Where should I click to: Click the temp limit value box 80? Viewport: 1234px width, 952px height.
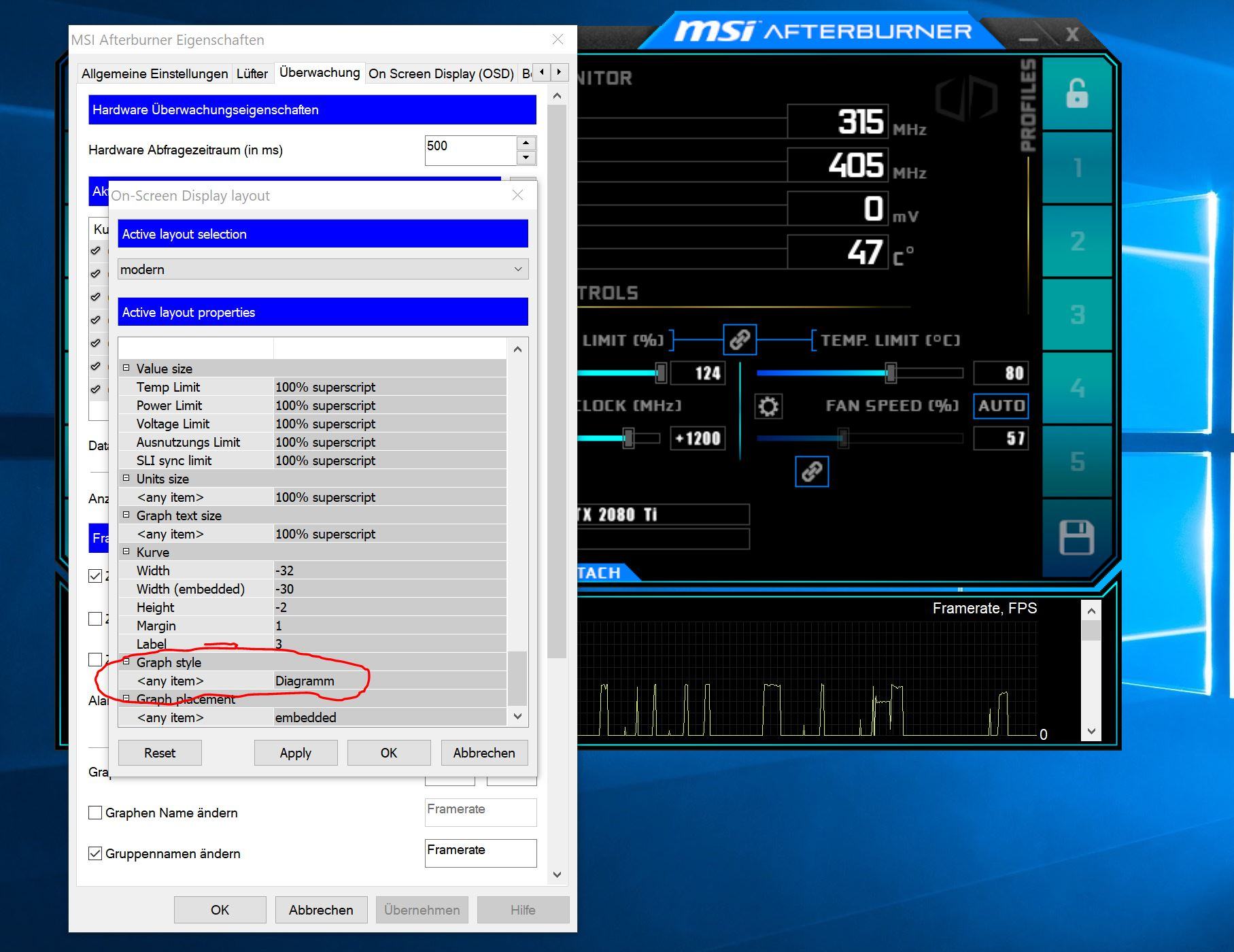pos(1001,373)
